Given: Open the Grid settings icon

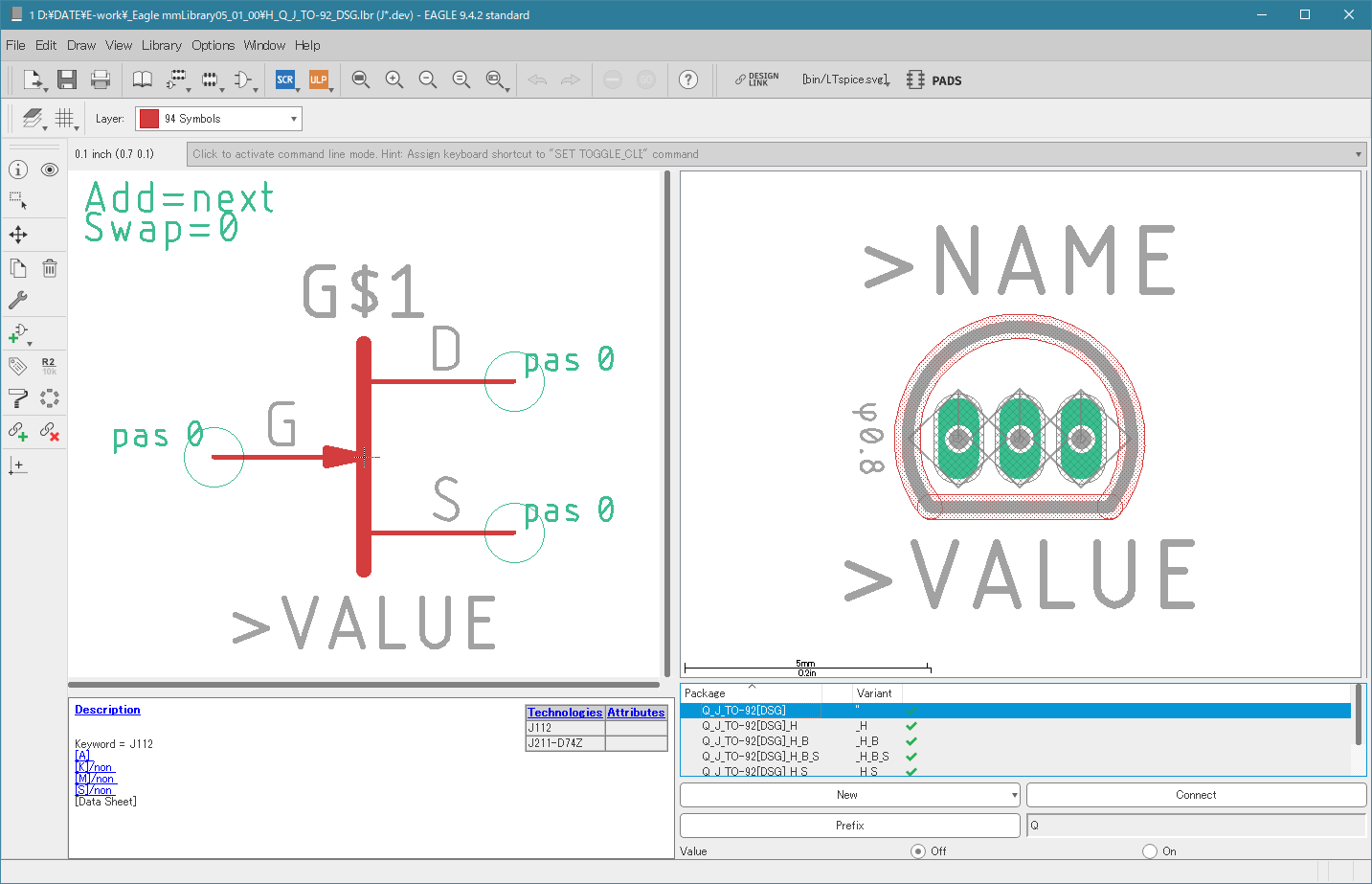Looking at the screenshot, I should tap(64, 118).
